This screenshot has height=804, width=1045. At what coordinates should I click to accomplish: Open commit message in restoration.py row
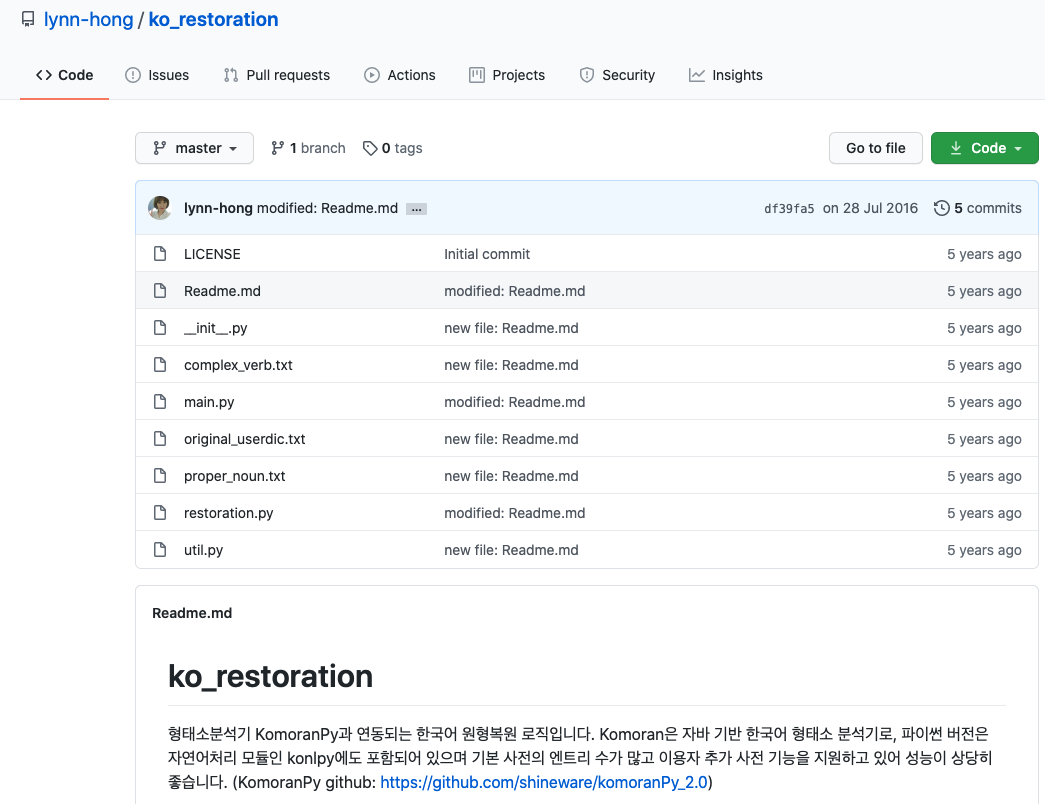tap(515, 513)
